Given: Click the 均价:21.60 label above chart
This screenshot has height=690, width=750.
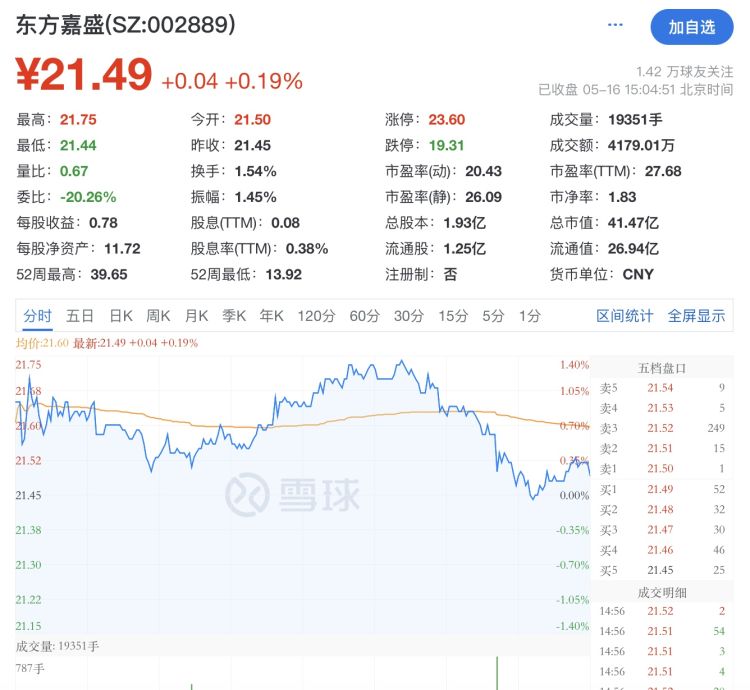Looking at the screenshot, I should [x=42, y=343].
